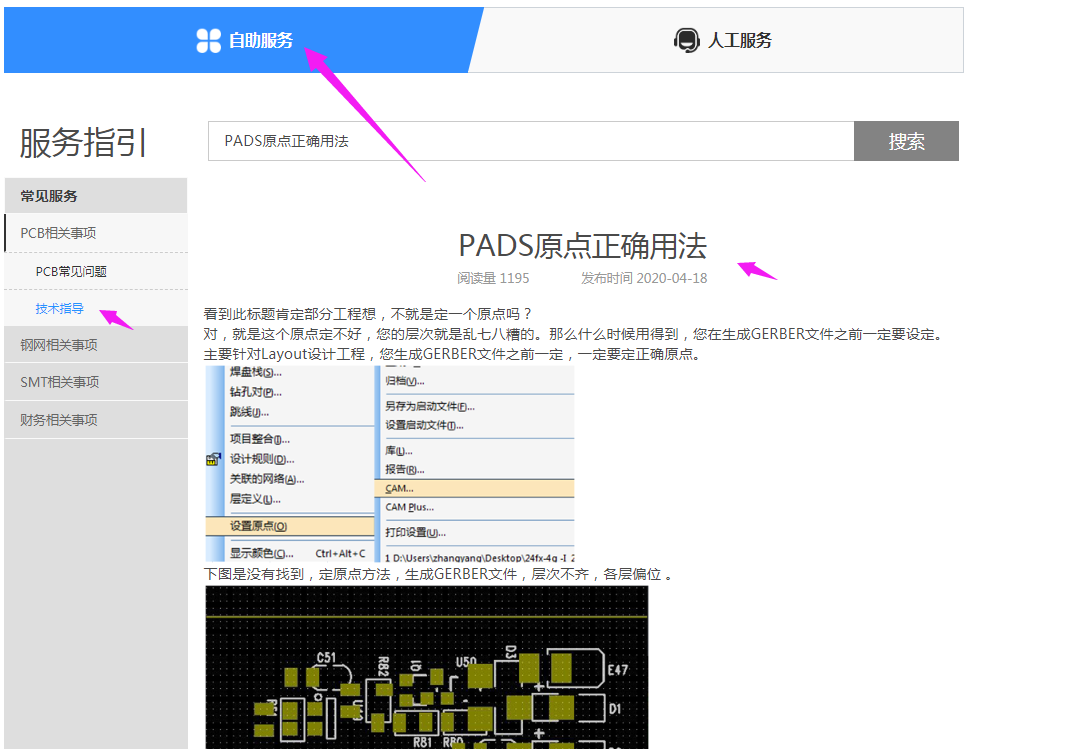Click the highlighted CAM... entry in the menu screenshot
The width and height of the screenshot is (1077, 749).
tap(399, 488)
